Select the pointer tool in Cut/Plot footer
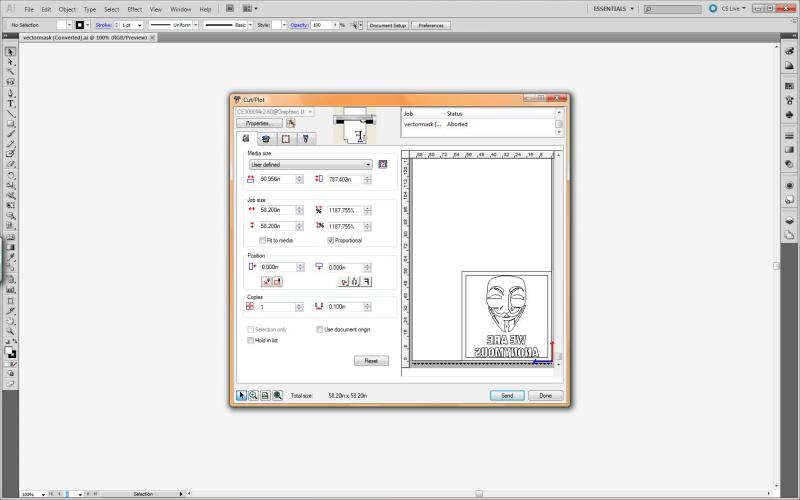 coord(241,395)
